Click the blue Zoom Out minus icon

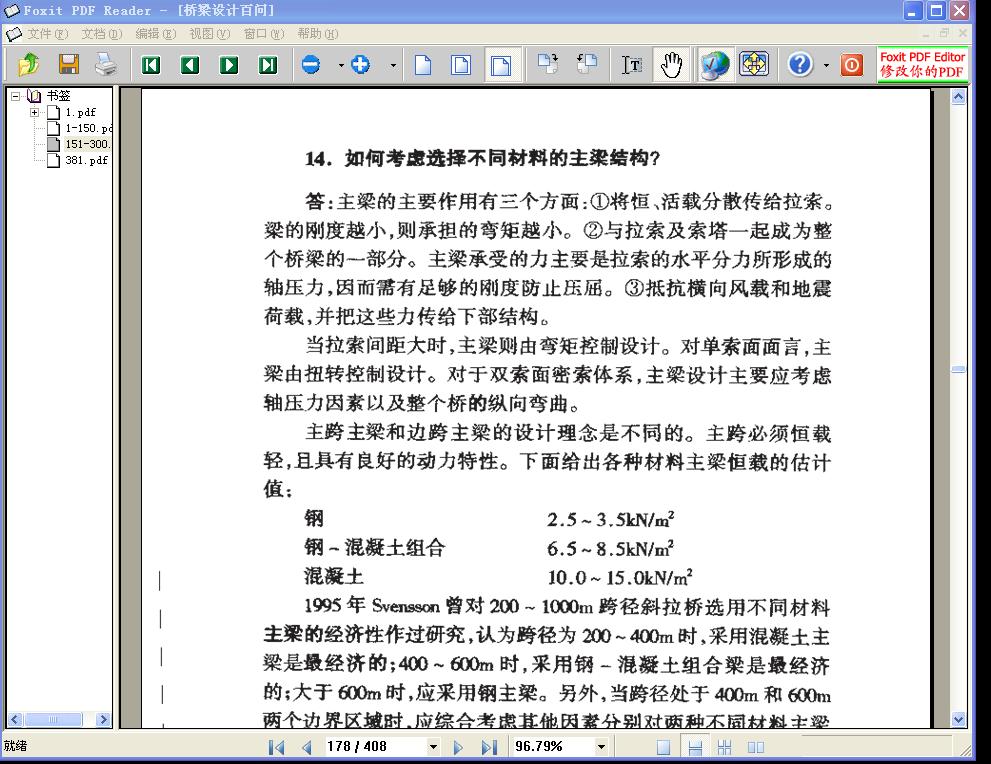point(311,64)
